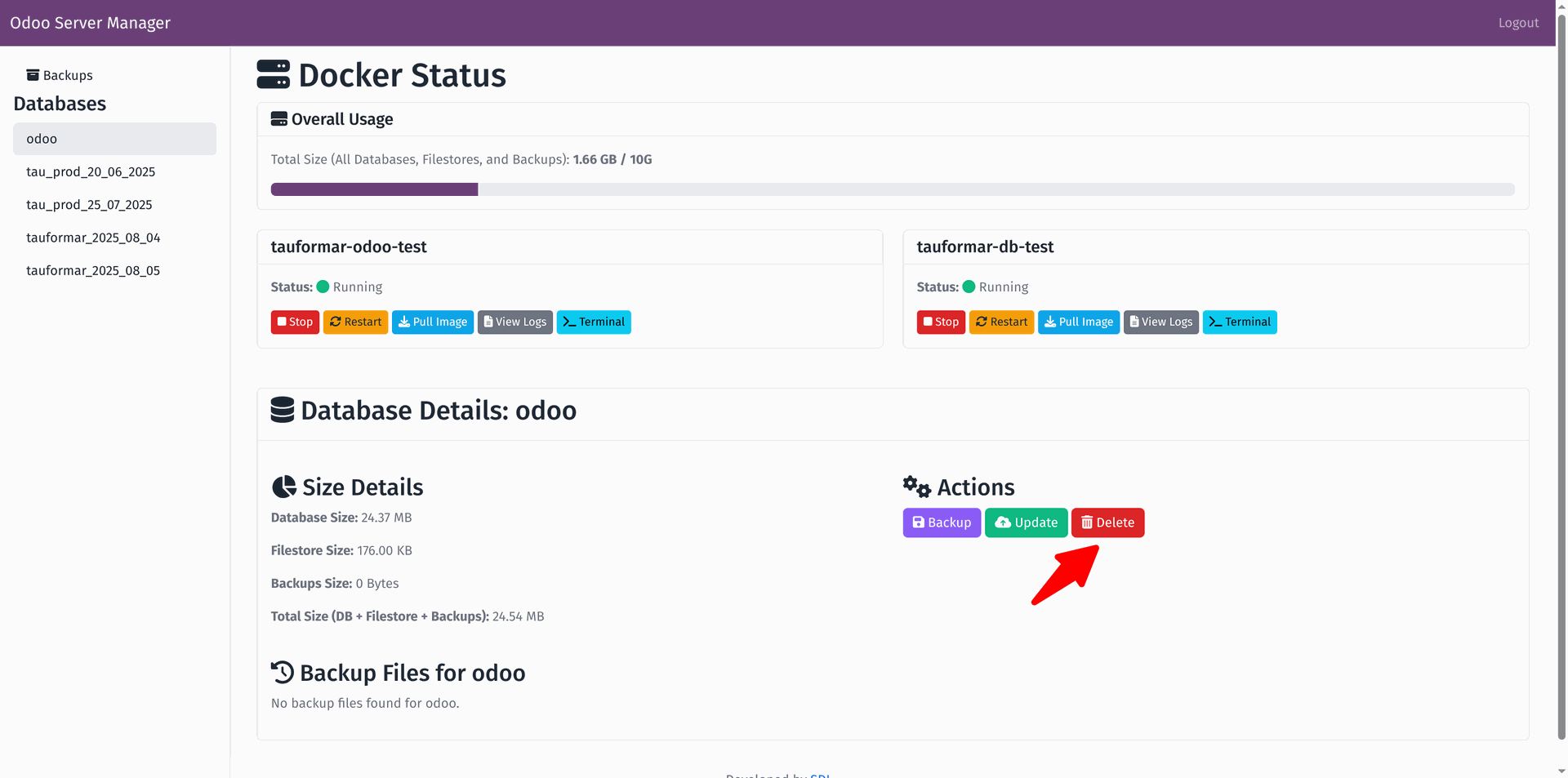Open terminal for tauformar-db-test
Screen dimensions: 1568x778
click(1239, 322)
